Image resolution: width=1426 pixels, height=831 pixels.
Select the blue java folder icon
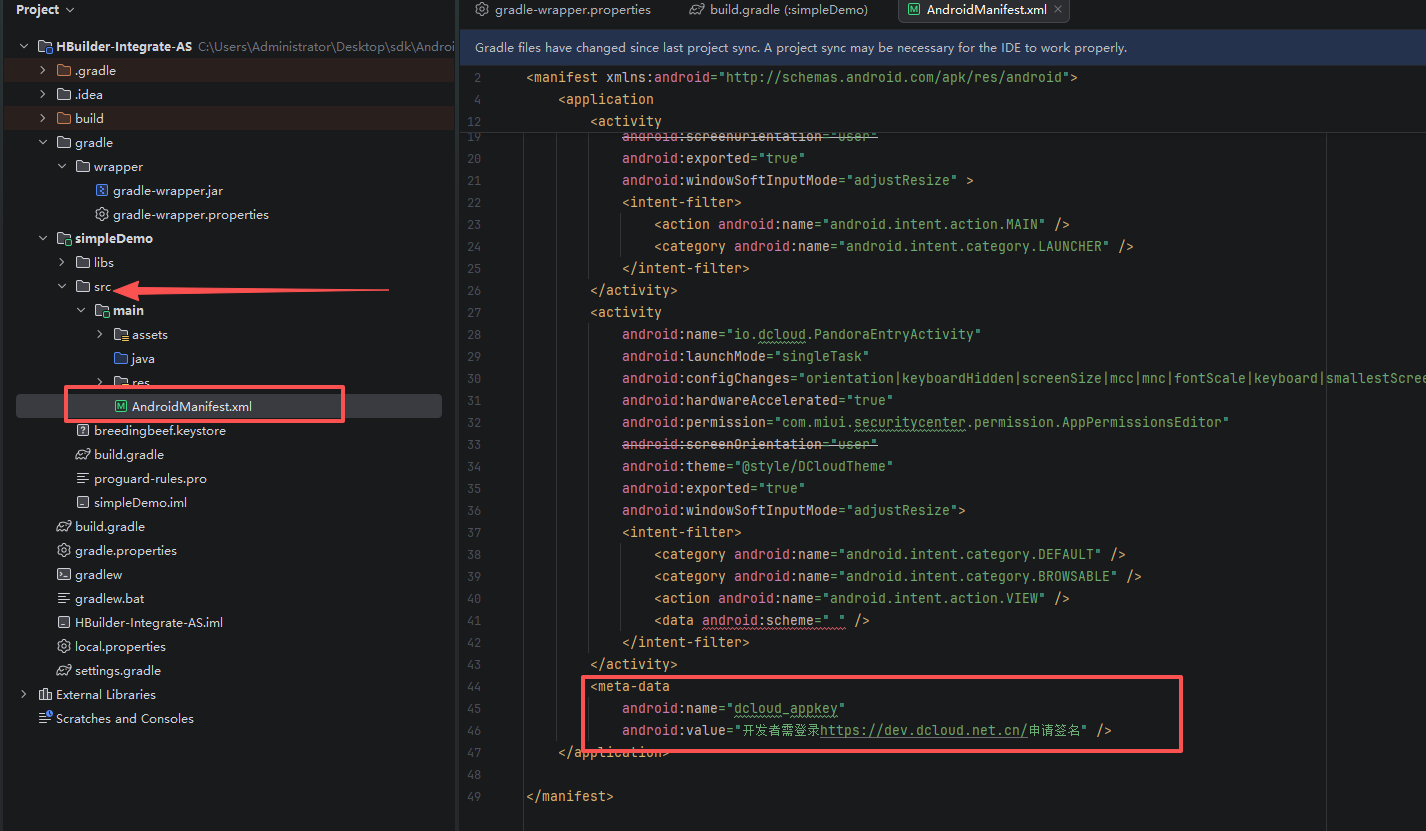(120, 359)
